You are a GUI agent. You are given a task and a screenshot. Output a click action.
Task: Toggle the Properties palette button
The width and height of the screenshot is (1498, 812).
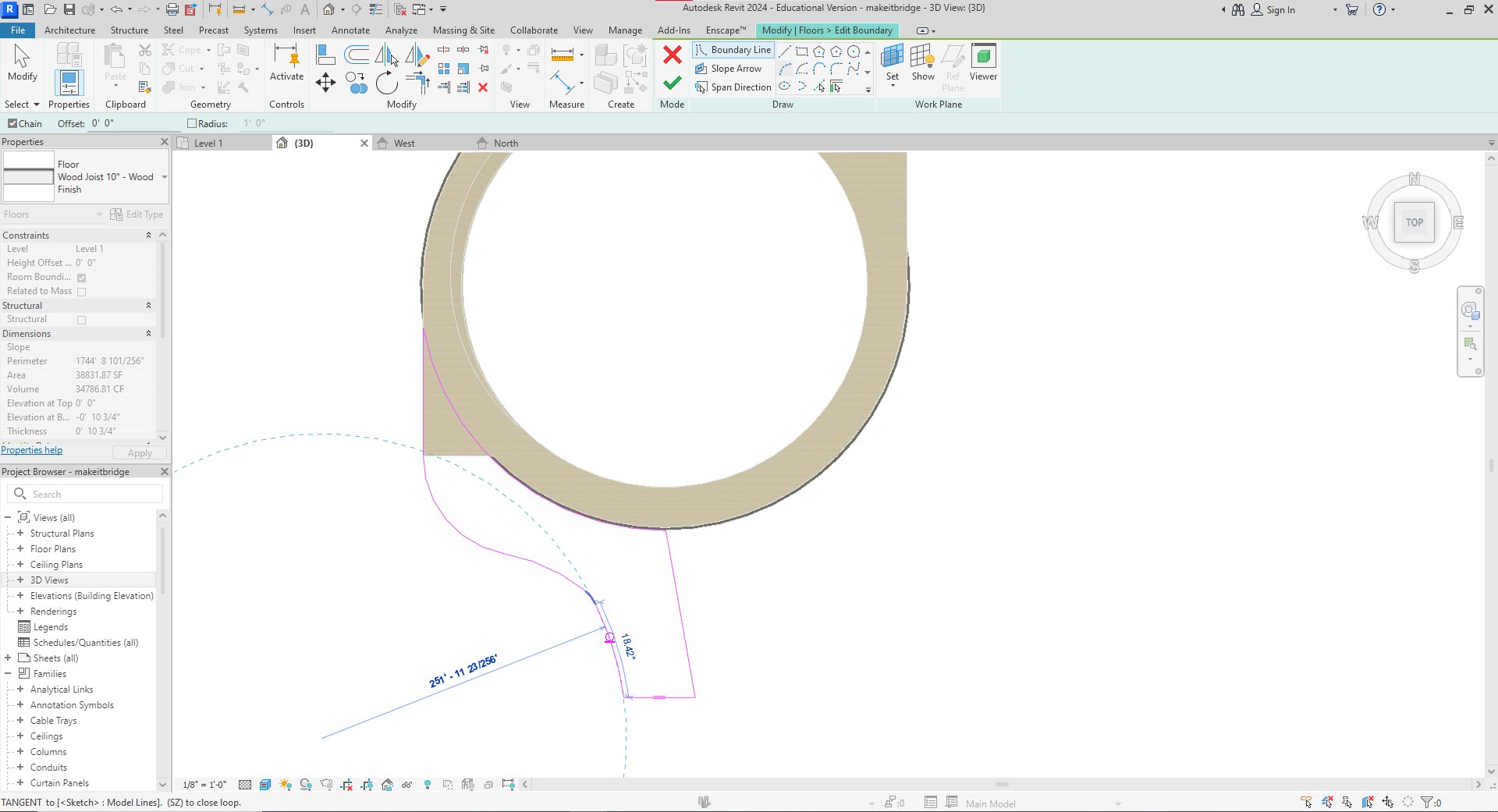[69, 83]
